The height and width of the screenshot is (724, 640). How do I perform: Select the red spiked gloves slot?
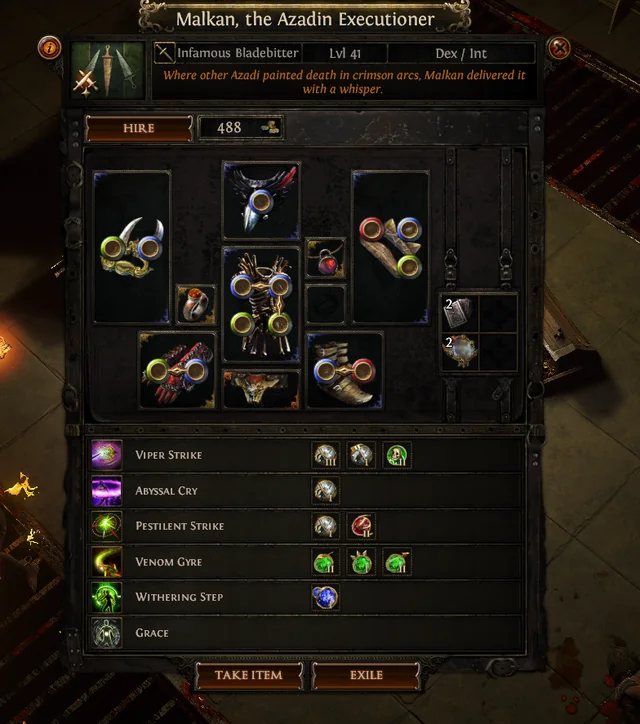pyautogui.click(x=178, y=370)
